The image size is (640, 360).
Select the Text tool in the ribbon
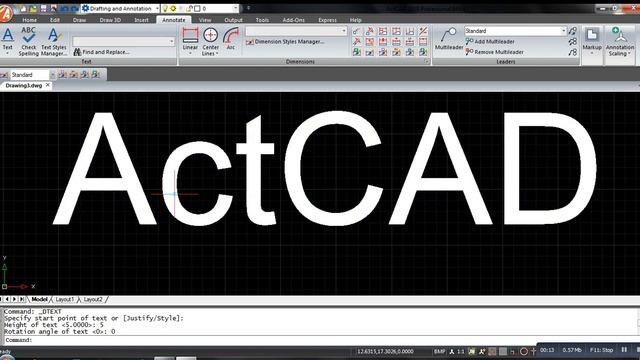[x=7, y=41]
